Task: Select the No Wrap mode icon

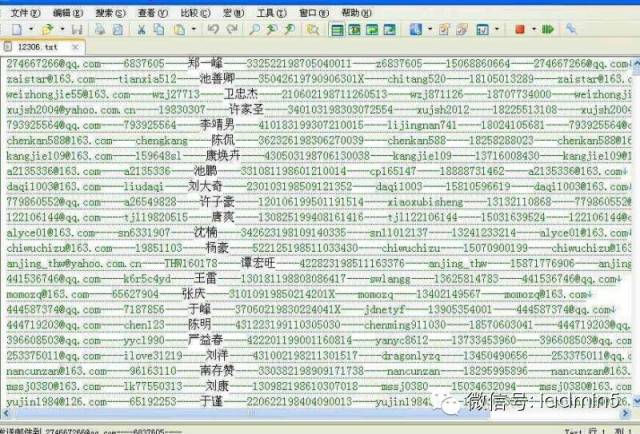Action: [338, 30]
